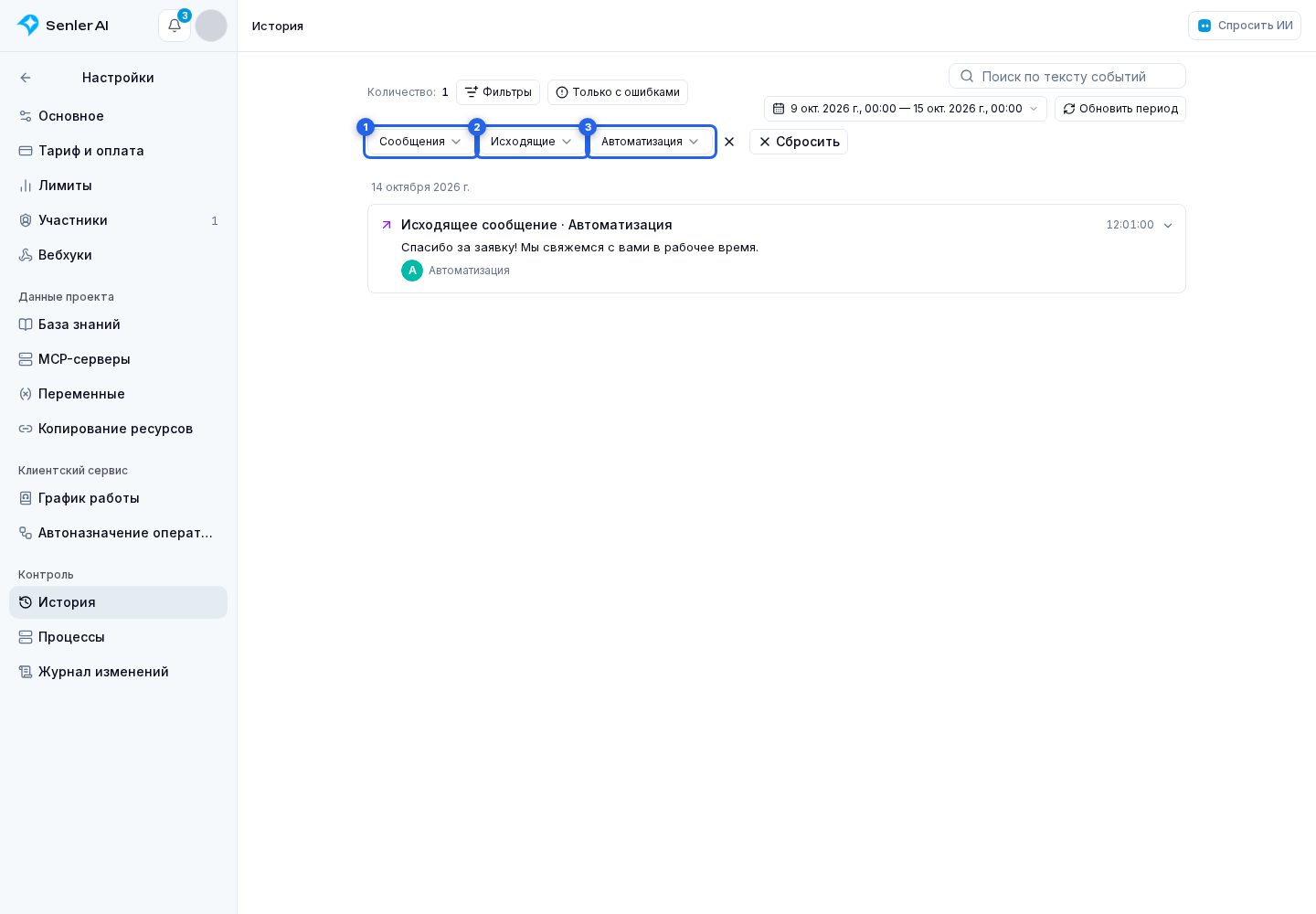Viewport: 1316px width, 914px height.
Task: Expand the 12:01:00 message entry
Action: [x=1168, y=226]
